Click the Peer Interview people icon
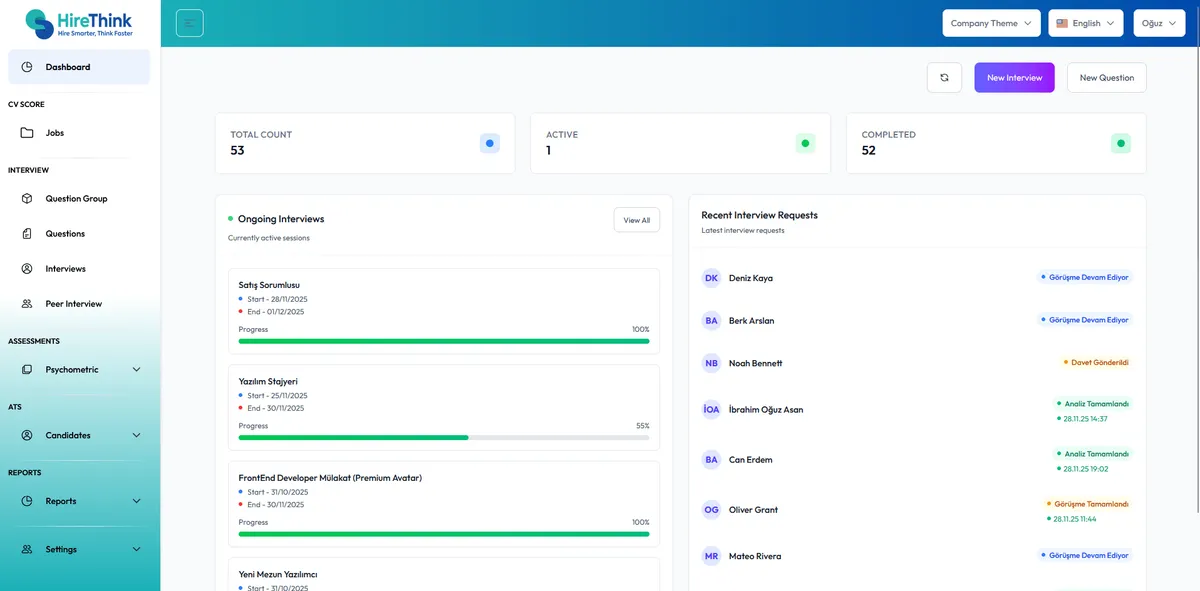The image size is (1200, 591). pos(27,303)
